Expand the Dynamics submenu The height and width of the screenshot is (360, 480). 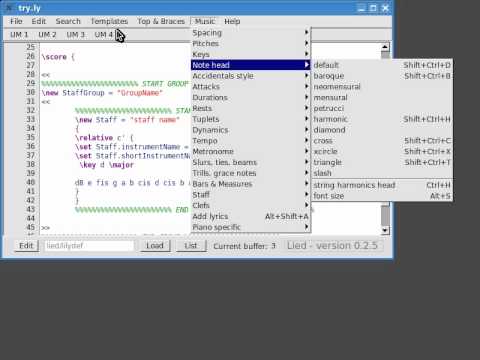(251, 130)
